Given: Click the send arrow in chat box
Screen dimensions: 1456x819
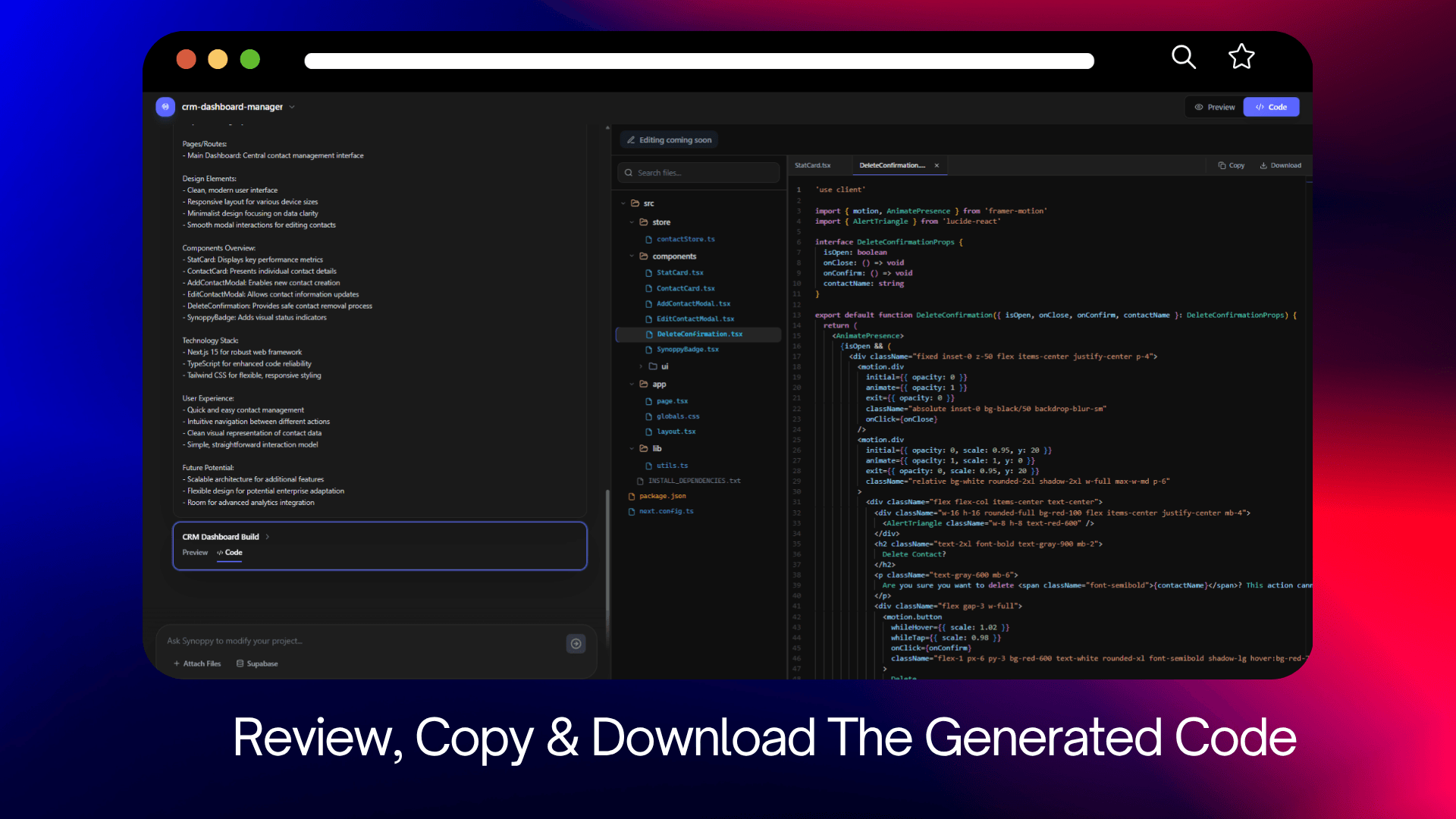Looking at the screenshot, I should tap(576, 644).
